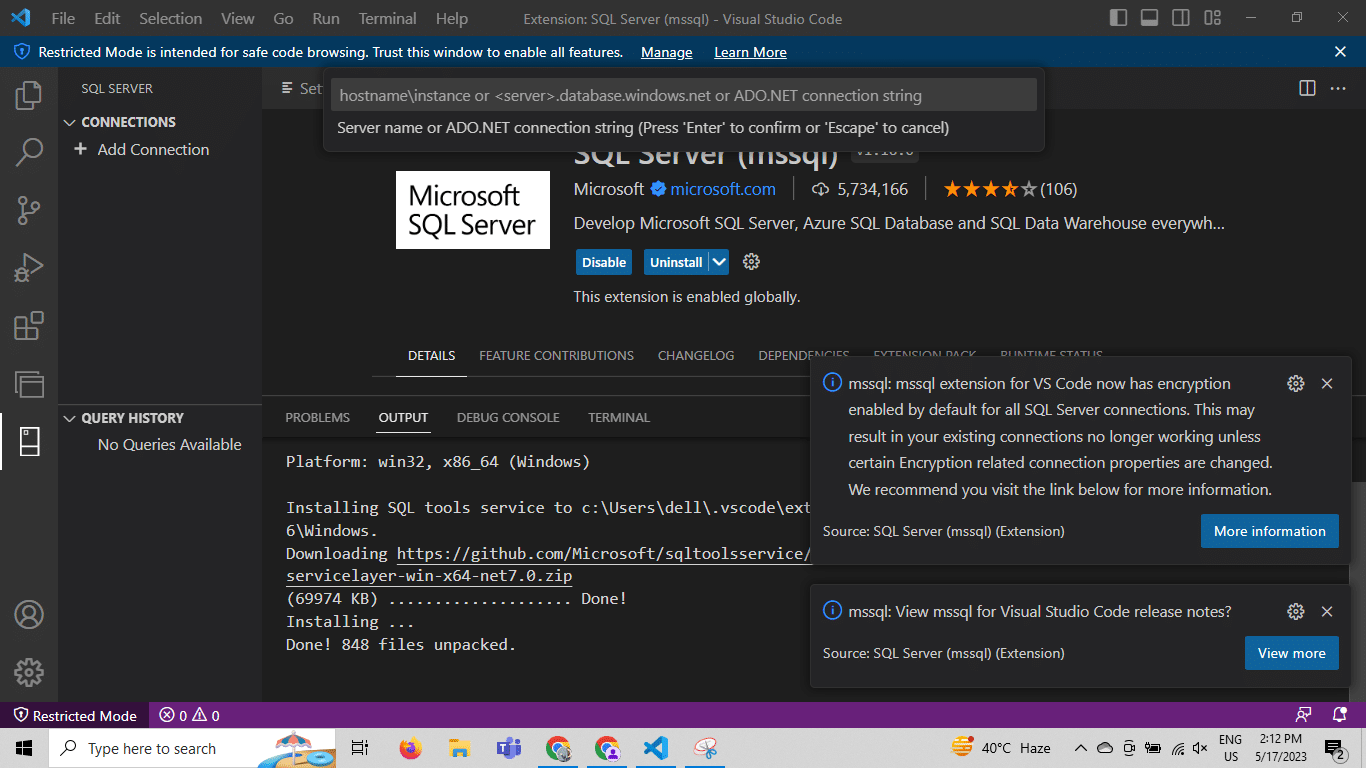Click the extension settings gear next to Uninstall
This screenshot has height=768, width=1366.
[752, 262]
